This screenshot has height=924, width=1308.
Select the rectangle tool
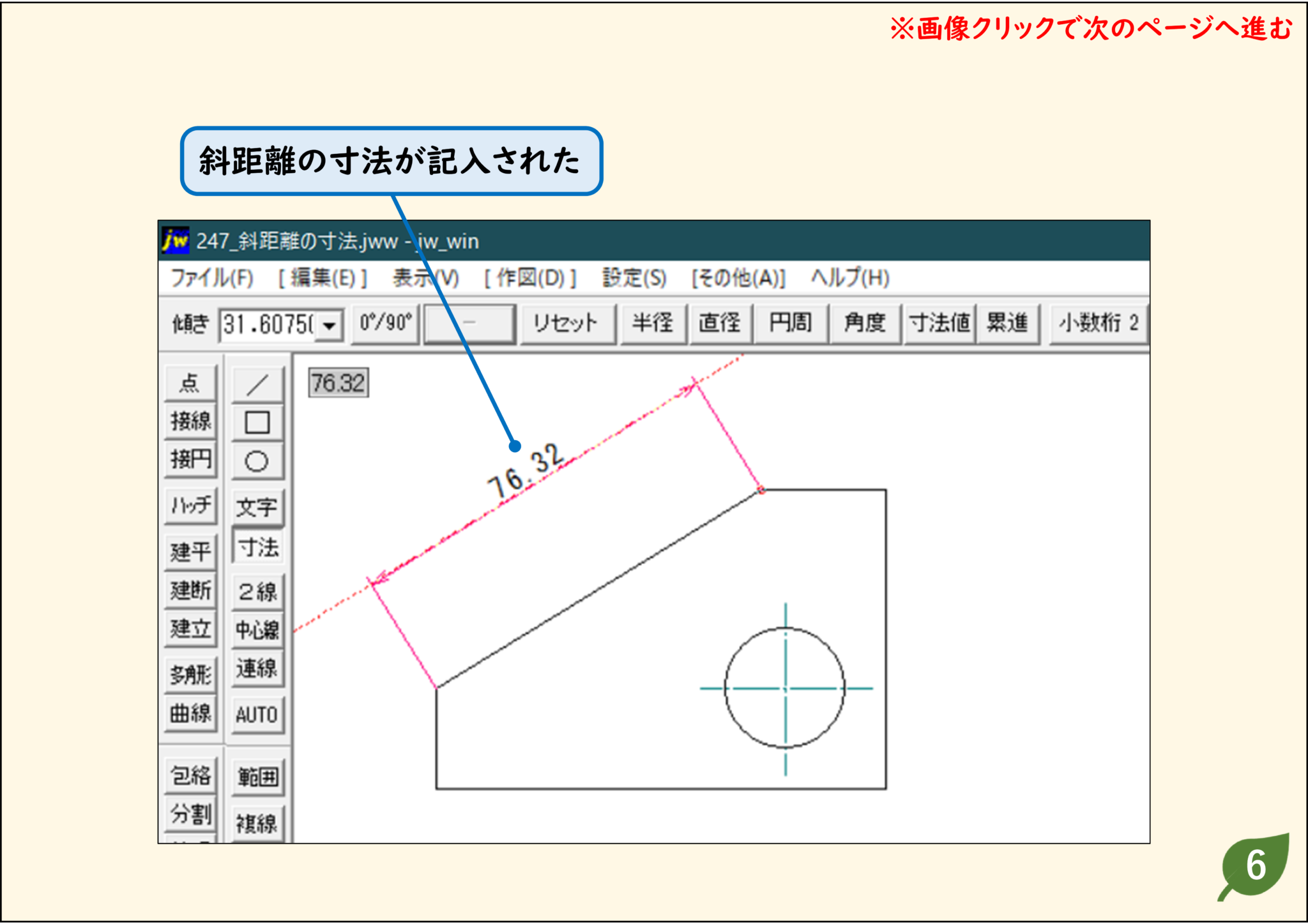tap(257, 422)
